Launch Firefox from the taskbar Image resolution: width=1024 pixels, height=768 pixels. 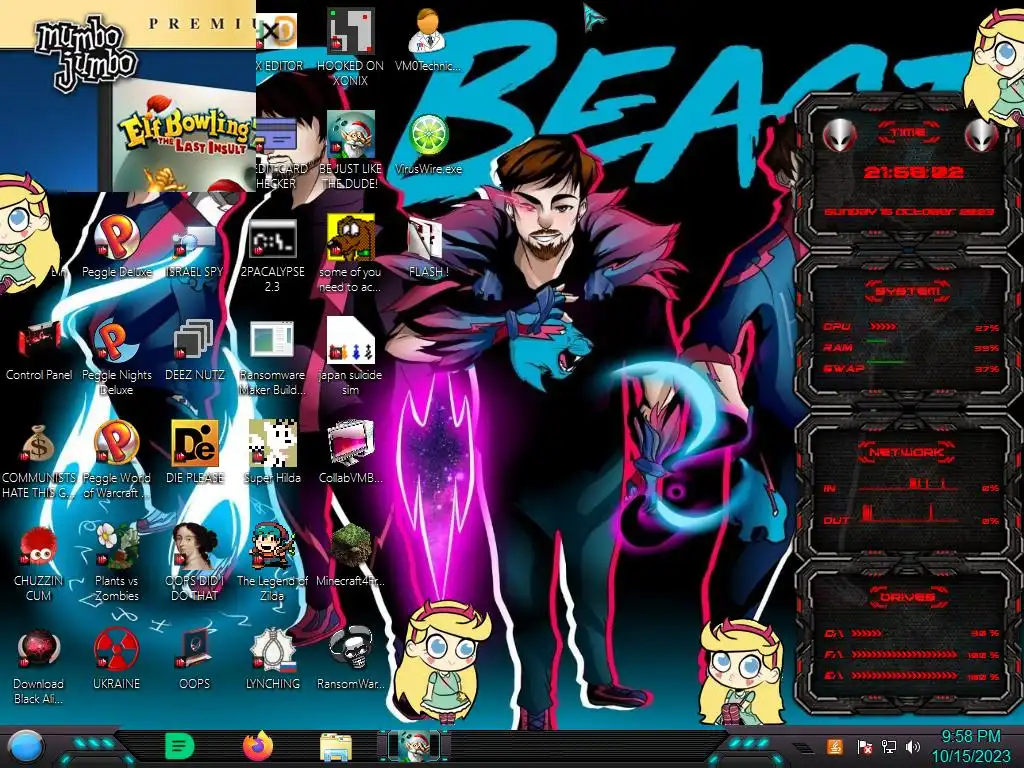point(258,746)
